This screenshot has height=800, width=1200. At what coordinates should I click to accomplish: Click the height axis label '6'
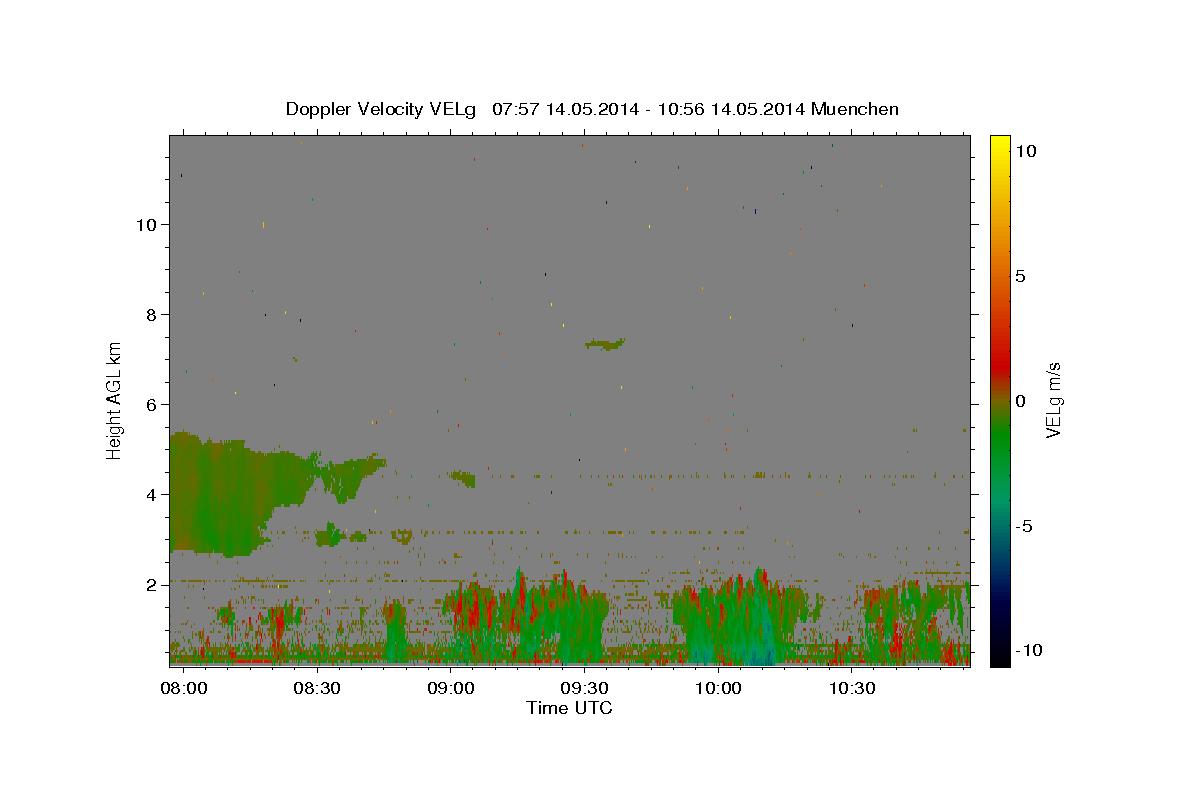pos(150,404)
